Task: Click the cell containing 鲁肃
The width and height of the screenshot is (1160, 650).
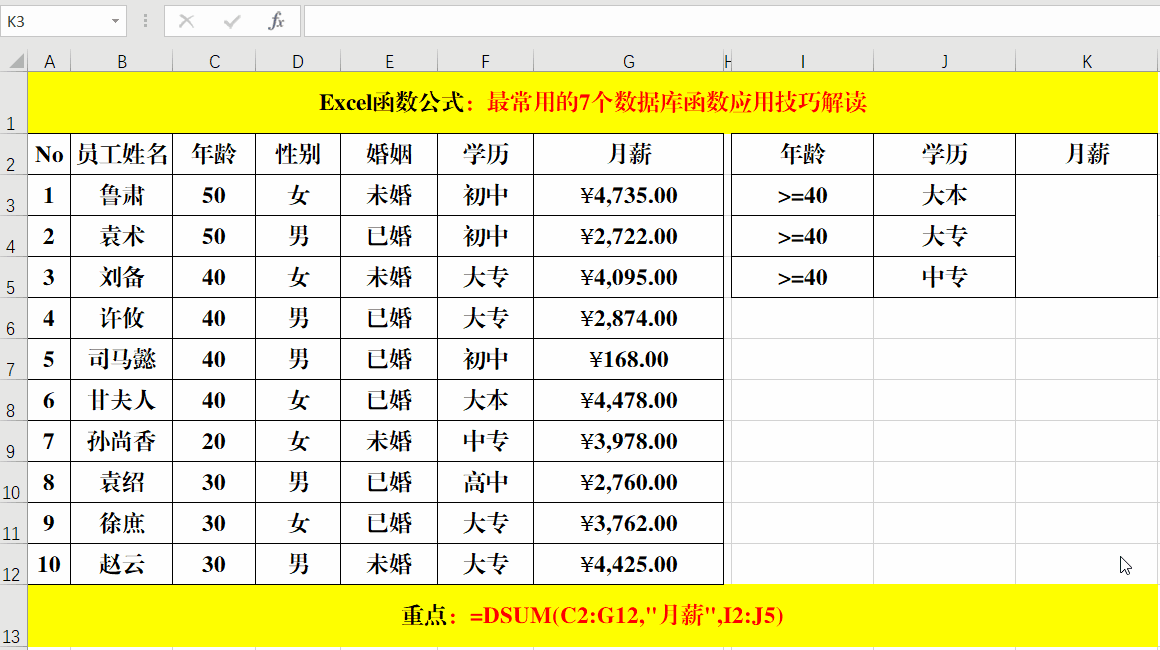Action: tap(122, 195)
